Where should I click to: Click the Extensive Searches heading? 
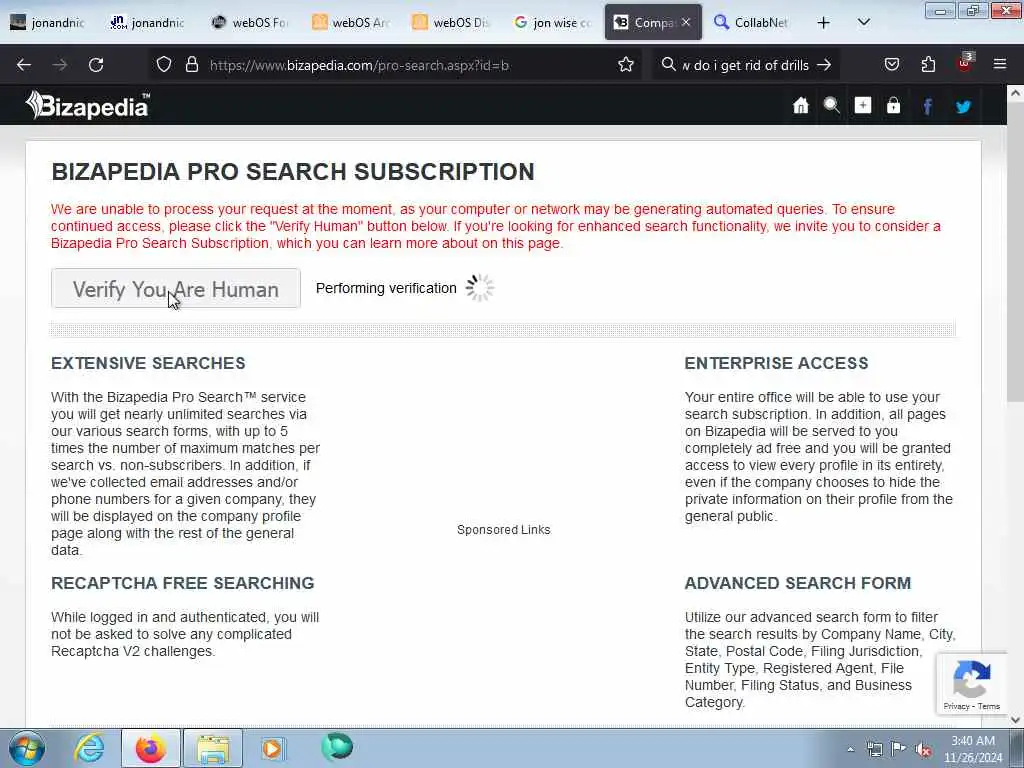click(148, 363)
